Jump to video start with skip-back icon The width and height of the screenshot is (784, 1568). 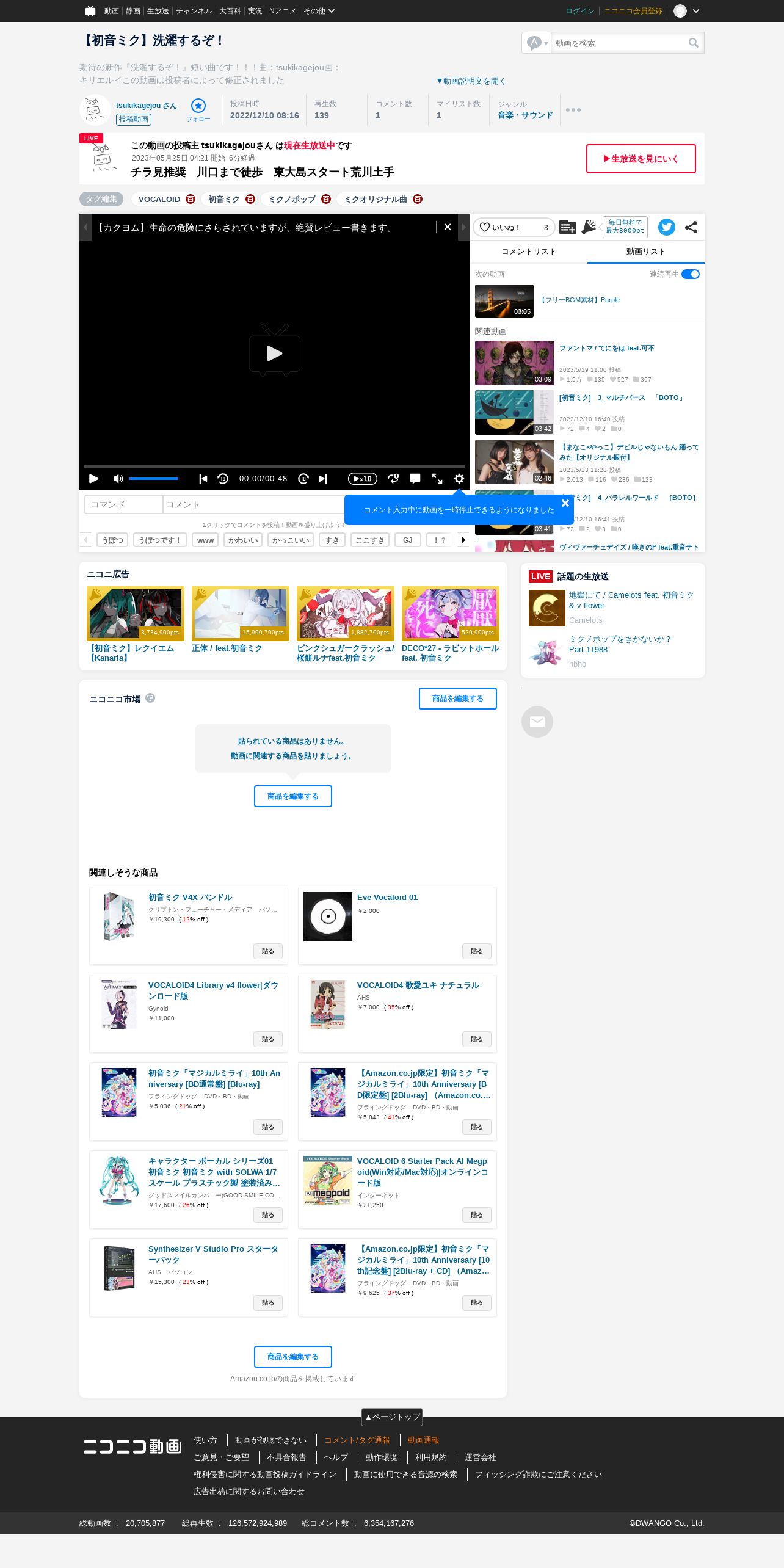(203, 479)
